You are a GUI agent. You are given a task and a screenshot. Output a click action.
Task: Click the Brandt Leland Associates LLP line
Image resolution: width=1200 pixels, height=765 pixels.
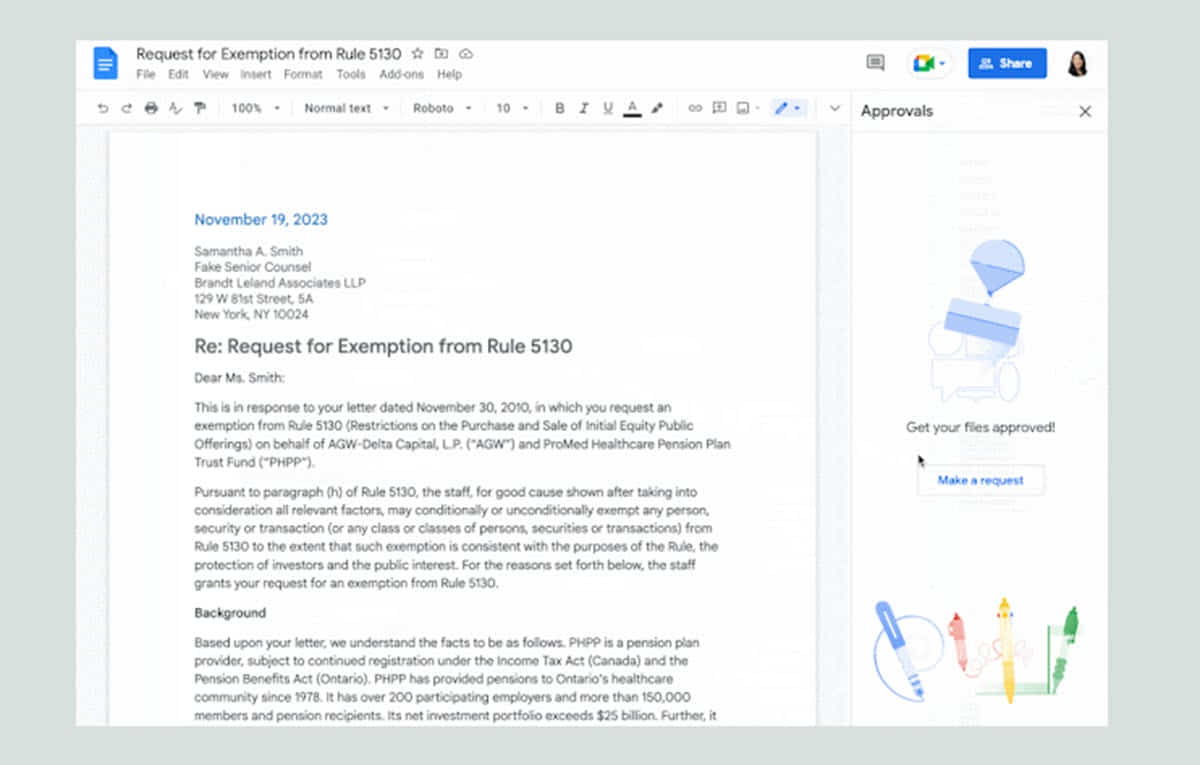(x=280, y=283)
